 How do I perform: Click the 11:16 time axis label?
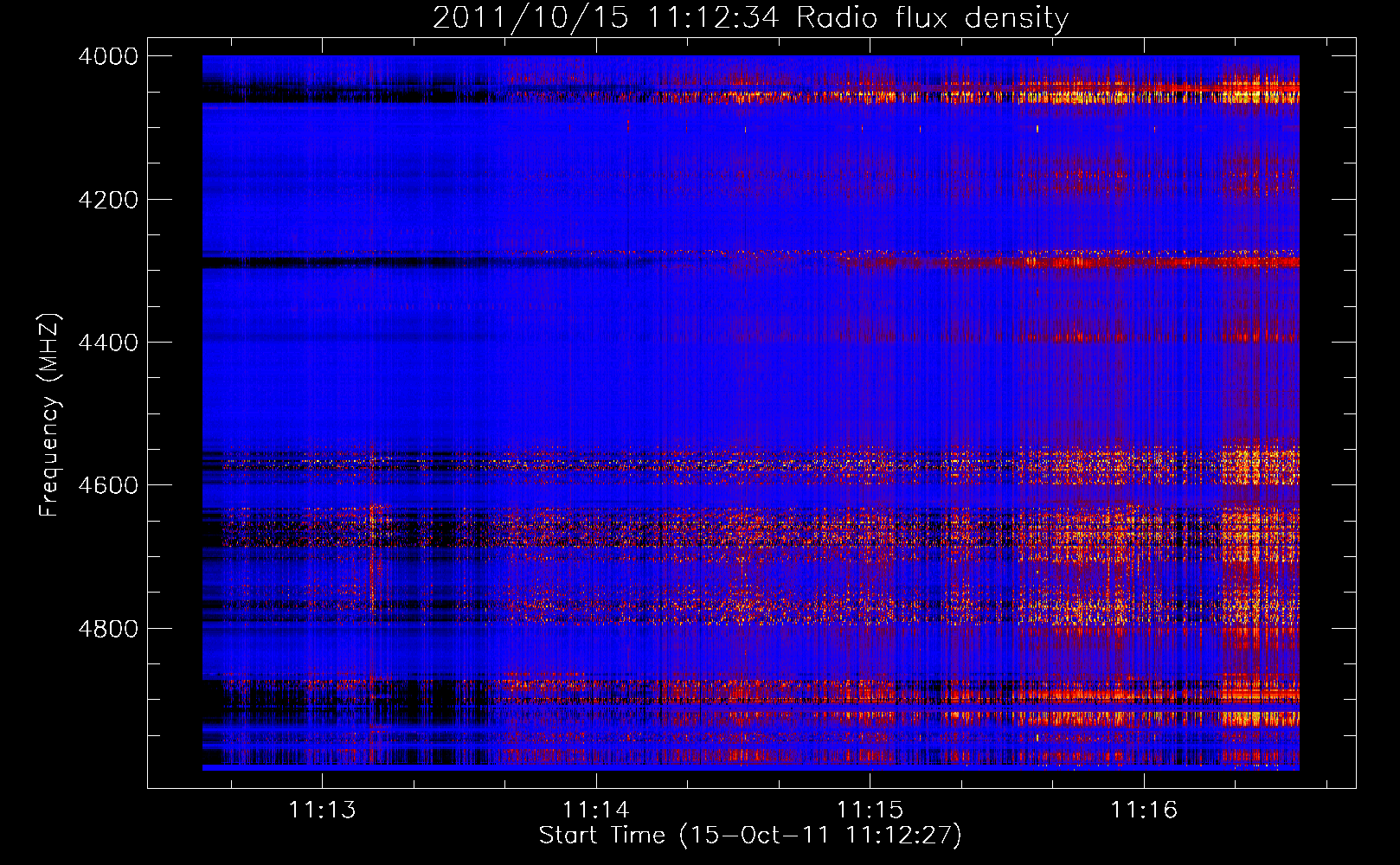[1144, 811]
